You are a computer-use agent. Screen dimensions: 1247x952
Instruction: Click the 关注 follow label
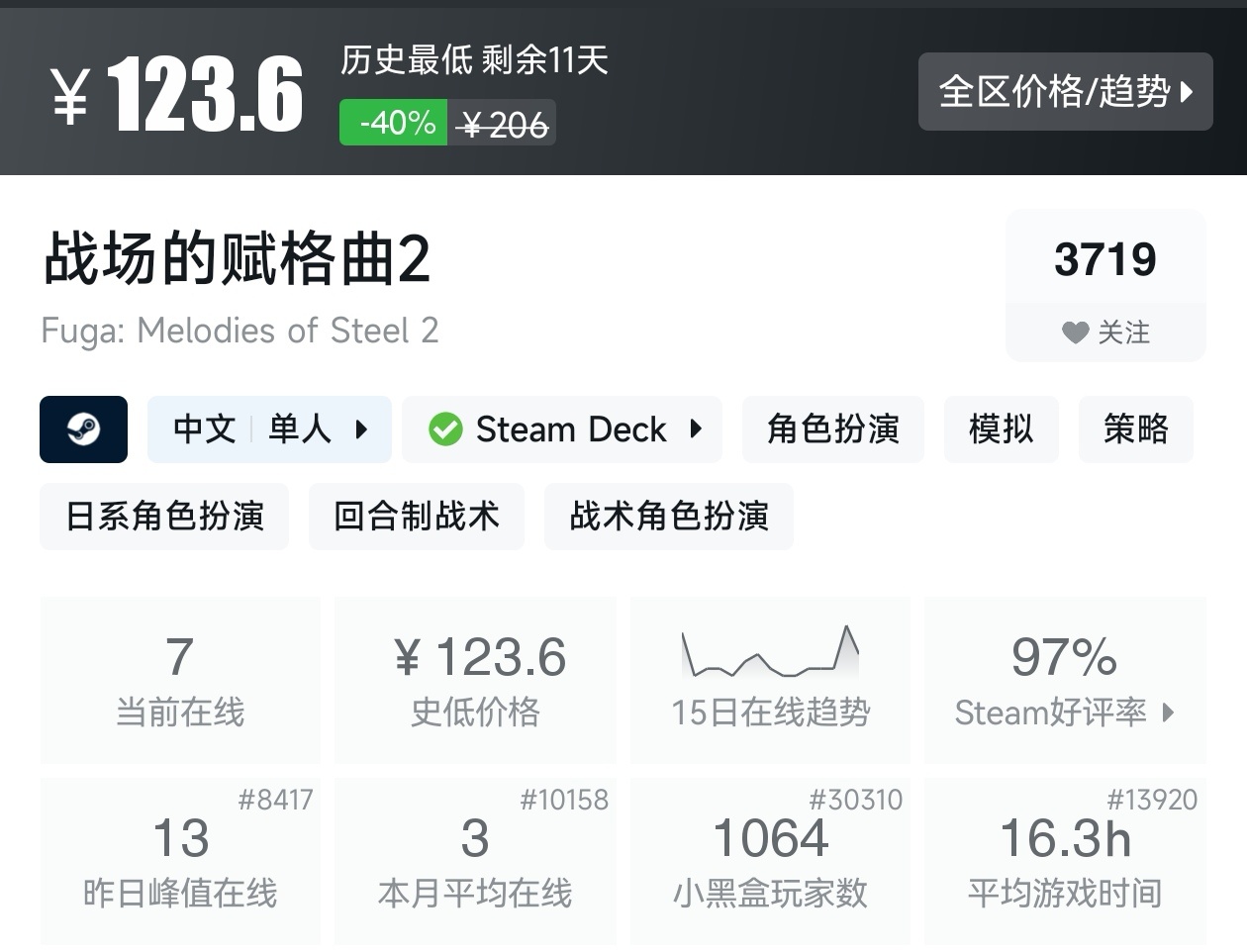1124,333
